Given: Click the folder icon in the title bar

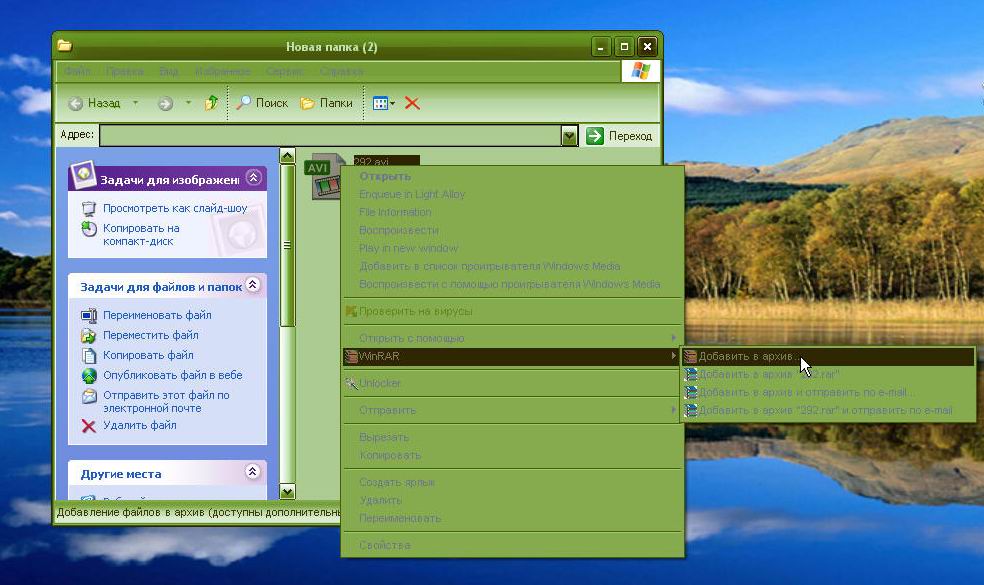Looking at the screenshot, I should pyautogui.click(x=65, y=46).
